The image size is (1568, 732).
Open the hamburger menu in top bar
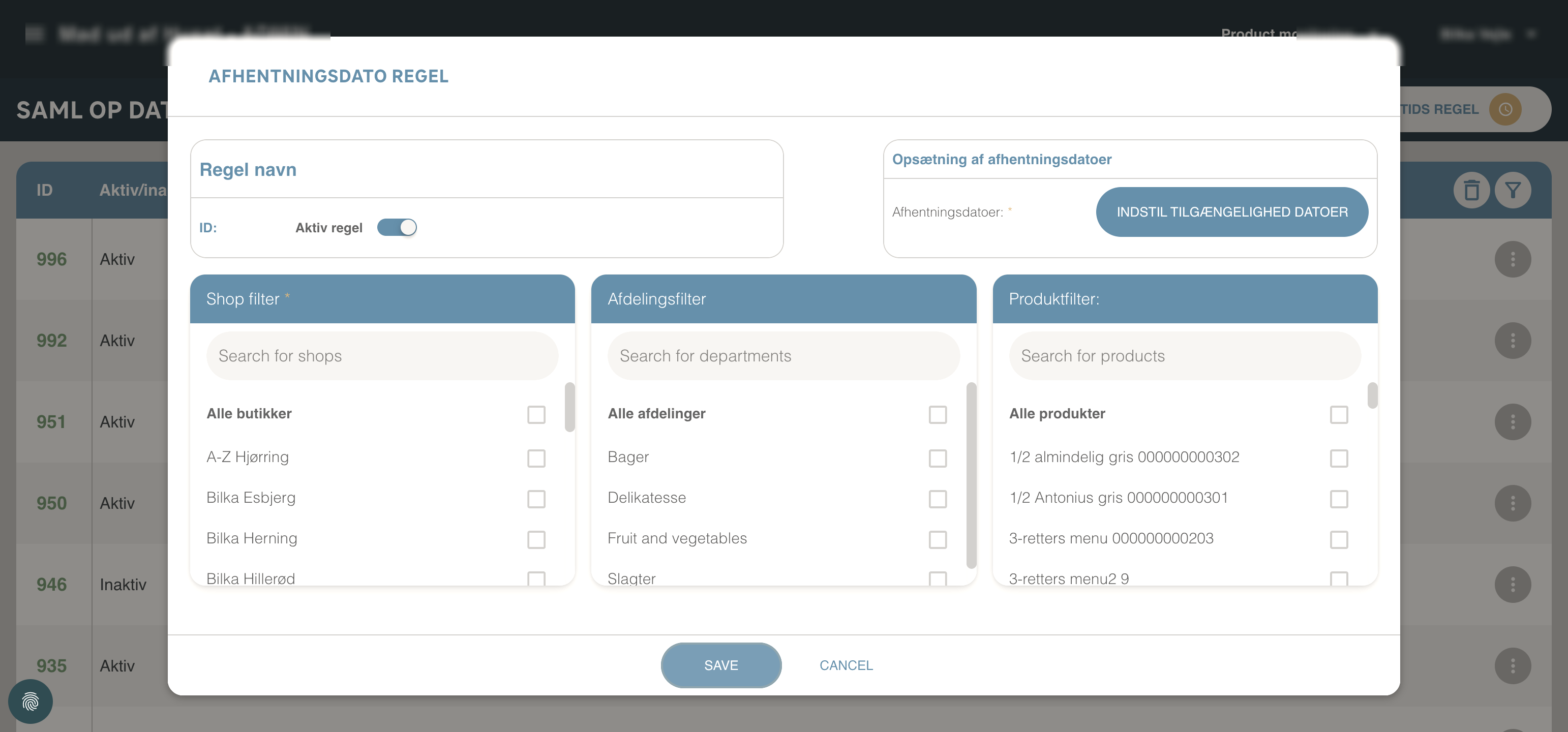pyautogui.click(x=34, y=34)
